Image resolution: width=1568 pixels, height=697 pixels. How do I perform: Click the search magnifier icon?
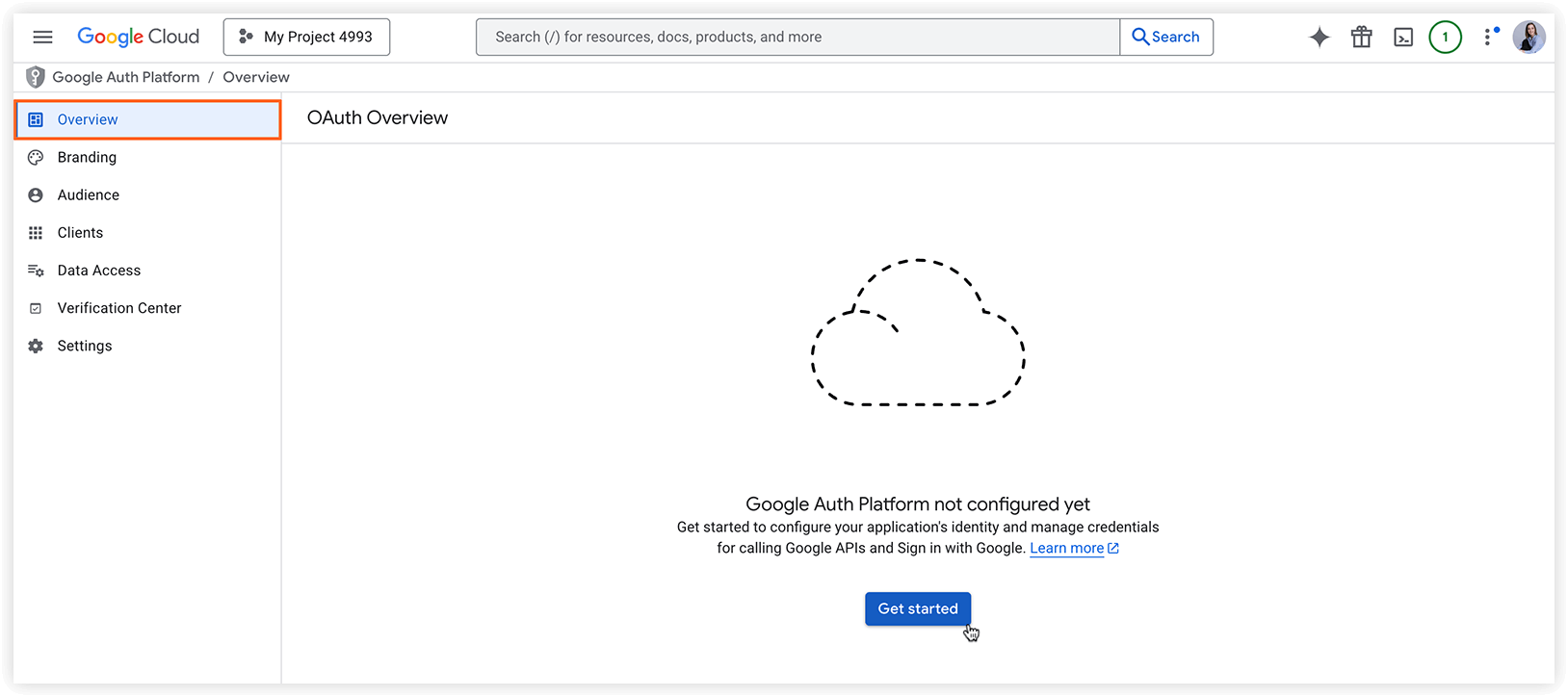[1140, 37]
